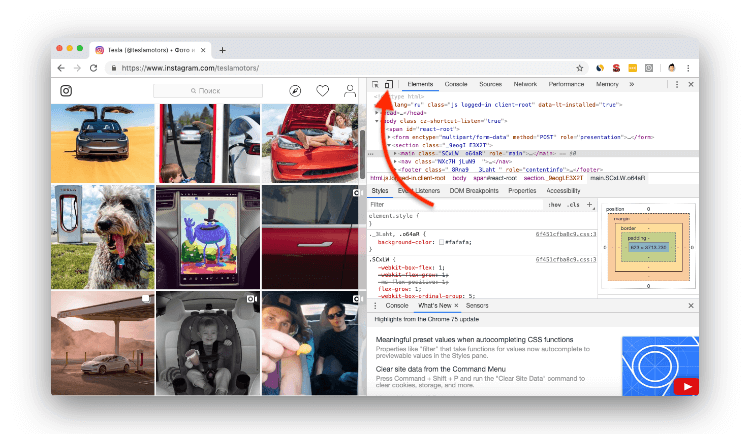Click the Chrome user avatar icon
This screenshot has height=434, width=750.
(x=672, y=68)
